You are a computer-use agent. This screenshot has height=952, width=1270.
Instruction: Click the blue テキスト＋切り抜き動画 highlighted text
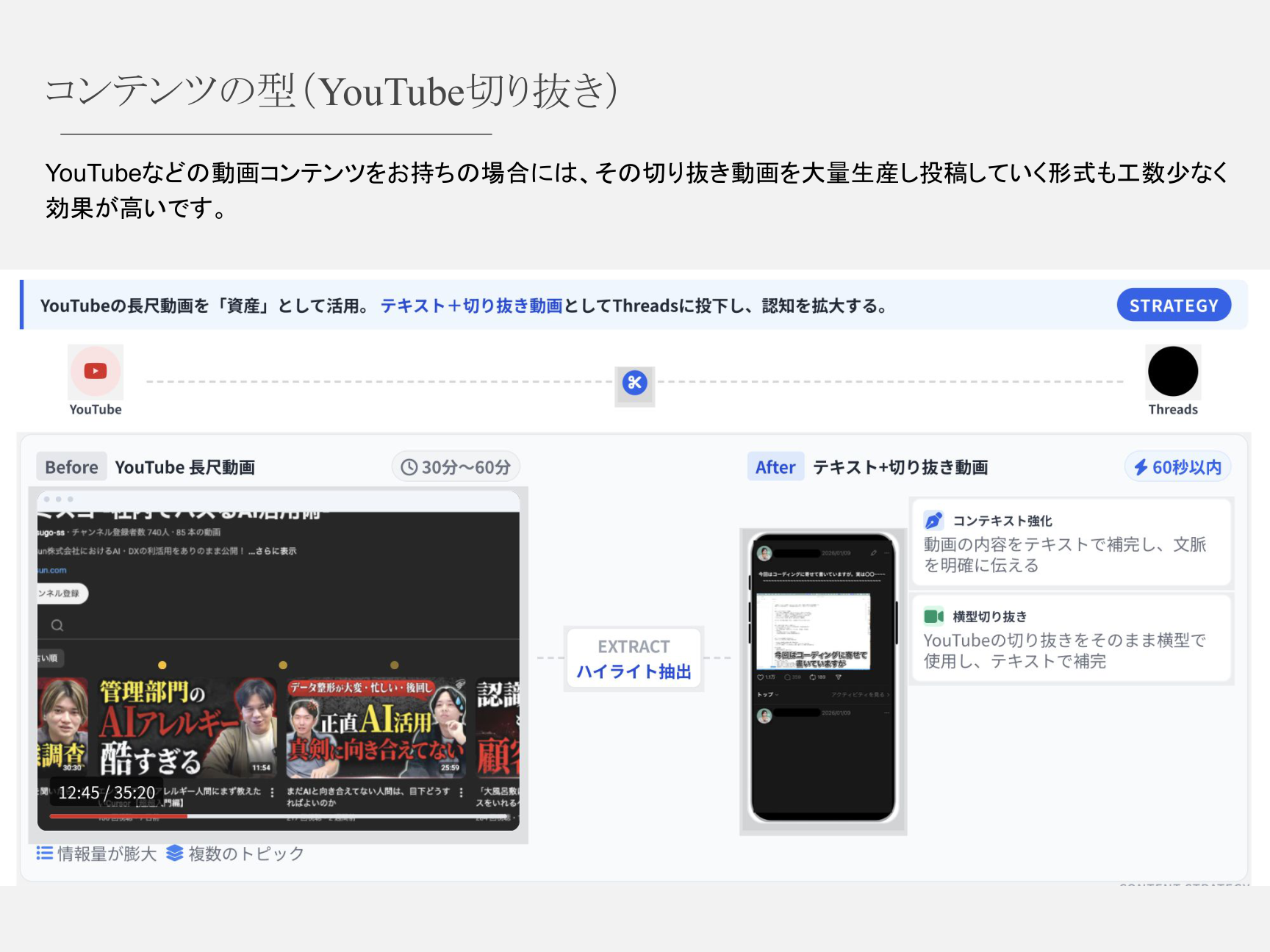[x=471, y=306]
